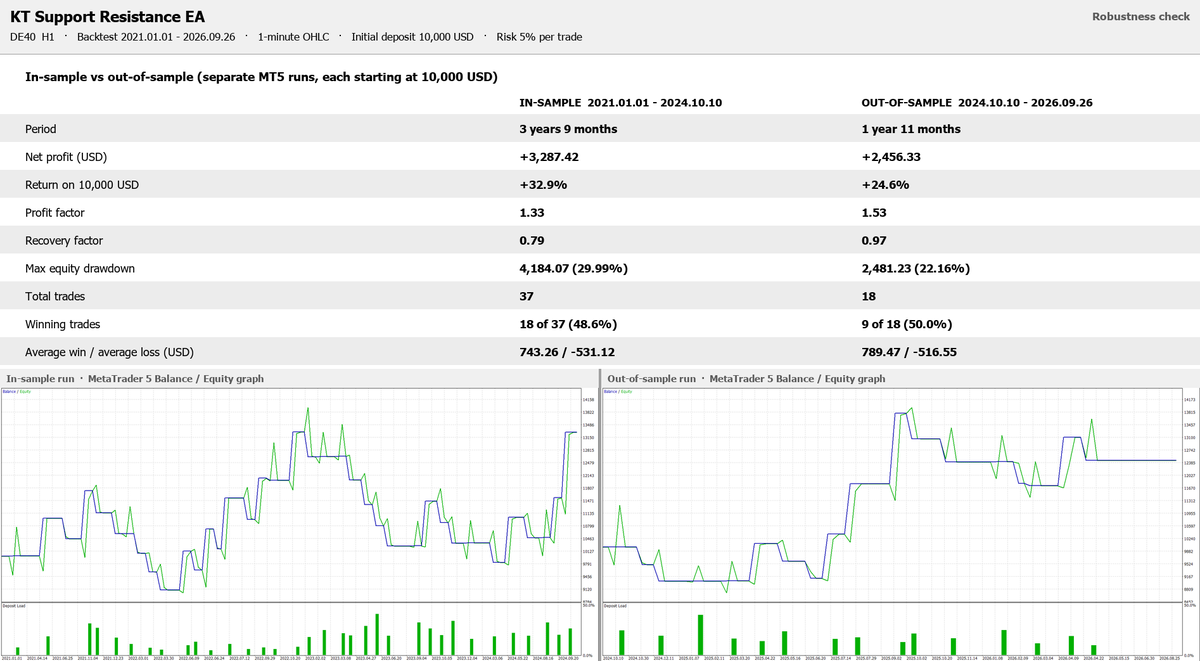
Task: Click the "1 year 11 months" value
Action: 911,129
